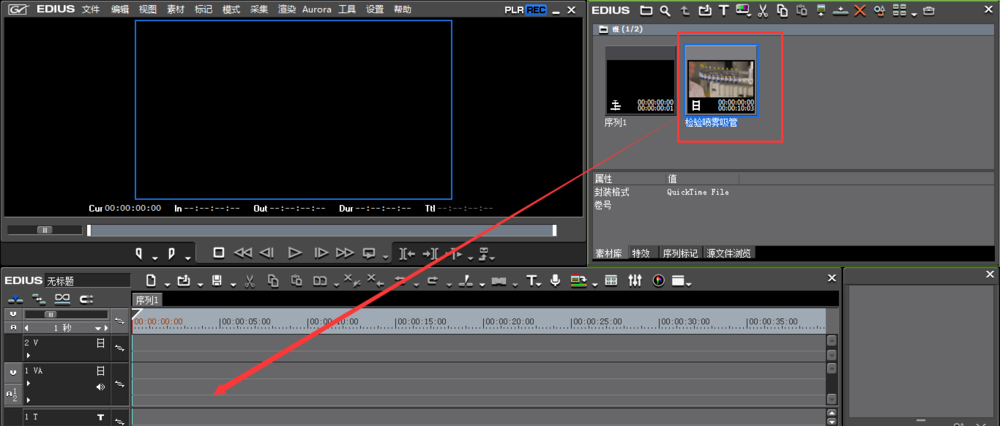Click the 序列1 sequence tab on timeline
Screen dimensions: 1000x426
click(147, 300)
